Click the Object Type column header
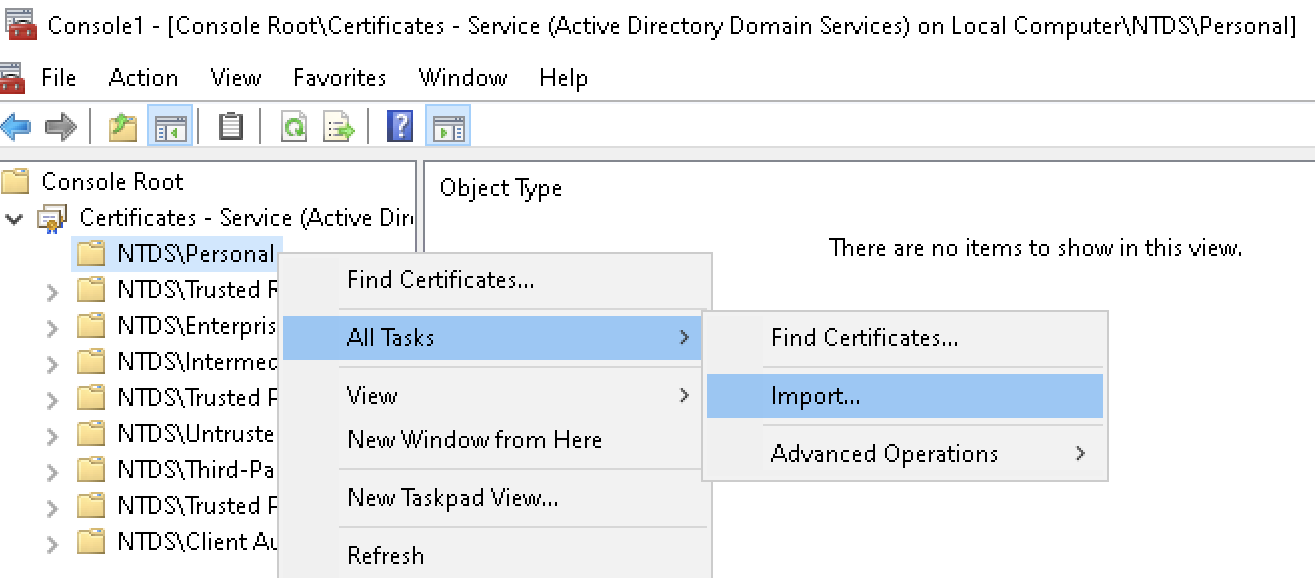The width and height of the screenshot is (1315, 578). pos(501,188)
